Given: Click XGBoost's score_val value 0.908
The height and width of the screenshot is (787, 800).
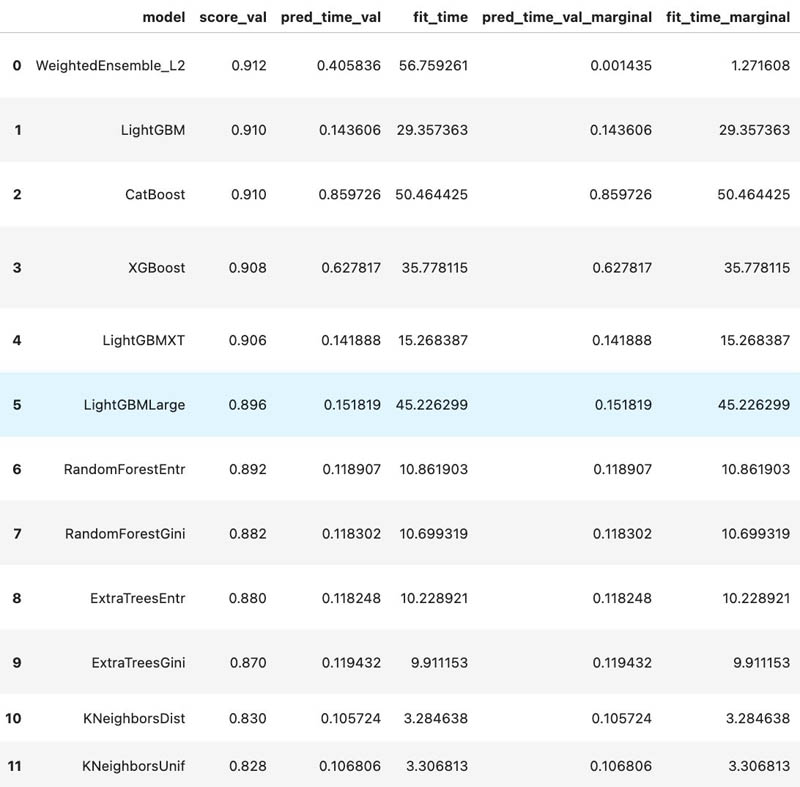Looking at the screenshot, I should [247, 268].
